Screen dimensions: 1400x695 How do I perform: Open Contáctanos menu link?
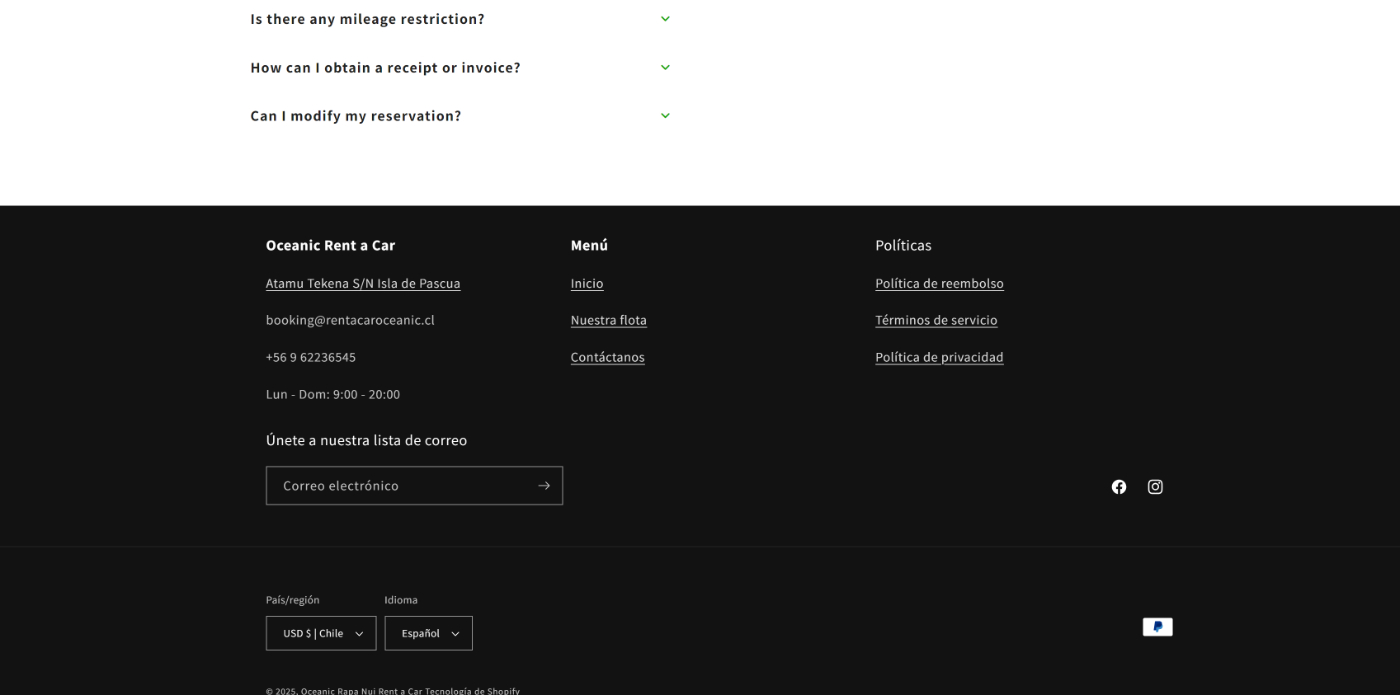(x=607, y=358)
